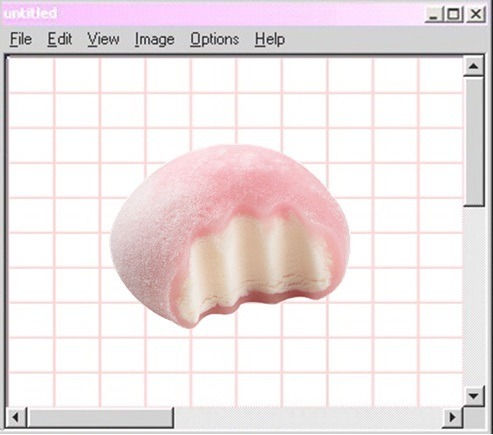The width and height of the screenshot is (493, 435).
Task: Open the Edit menu
Action: click(60, 39)
